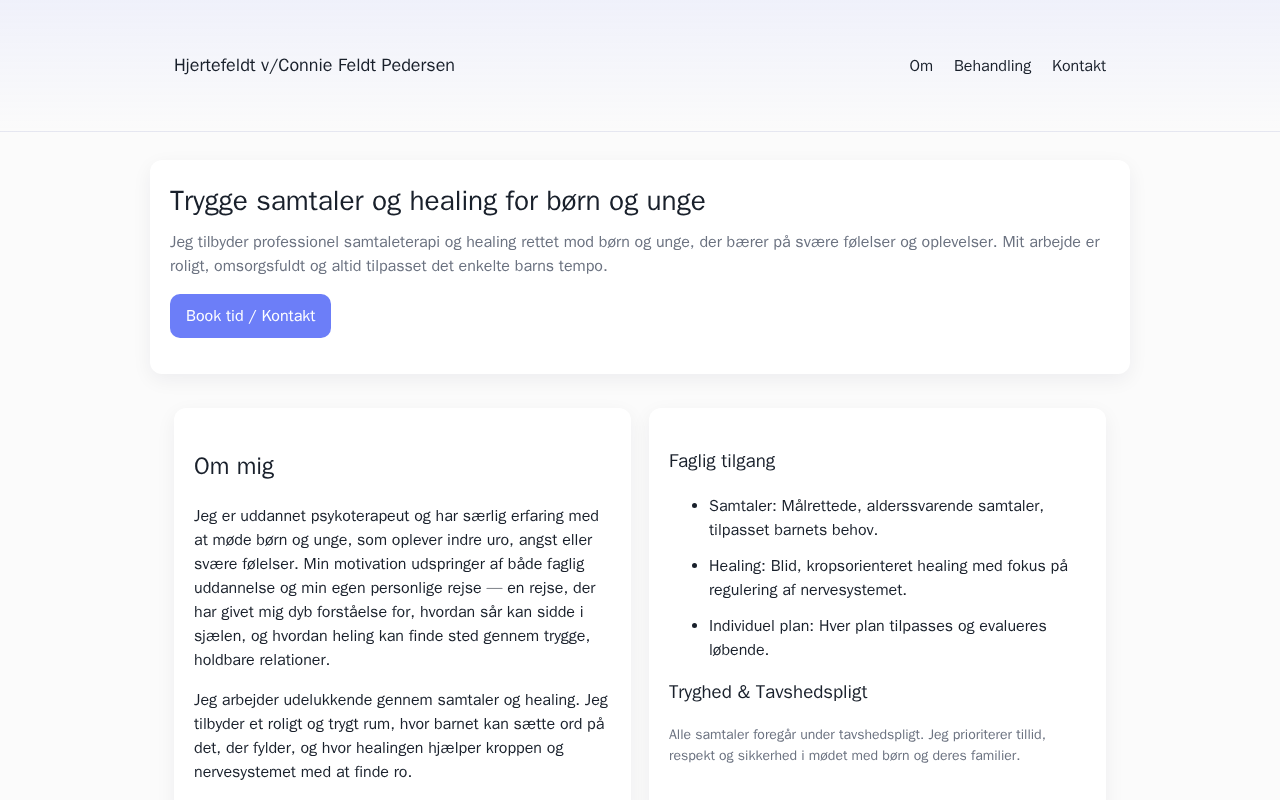Click empty header space between title and Om
This screenshot has height=800, width=1280.
680,66
